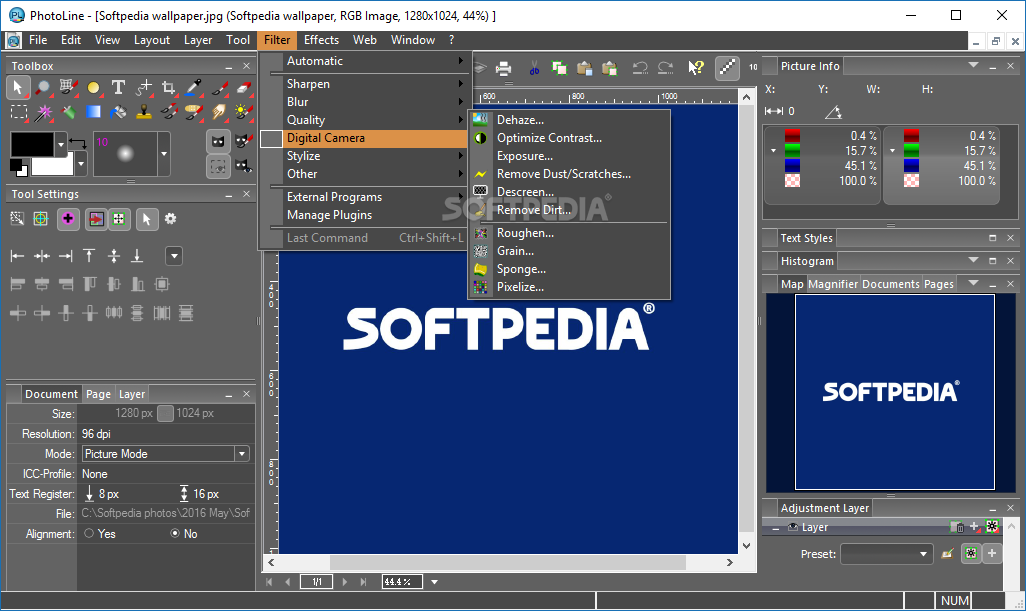Screen dimensions: 1026x611
Task: Select the eyedropper color picker tool
Action: click(194, 87)
